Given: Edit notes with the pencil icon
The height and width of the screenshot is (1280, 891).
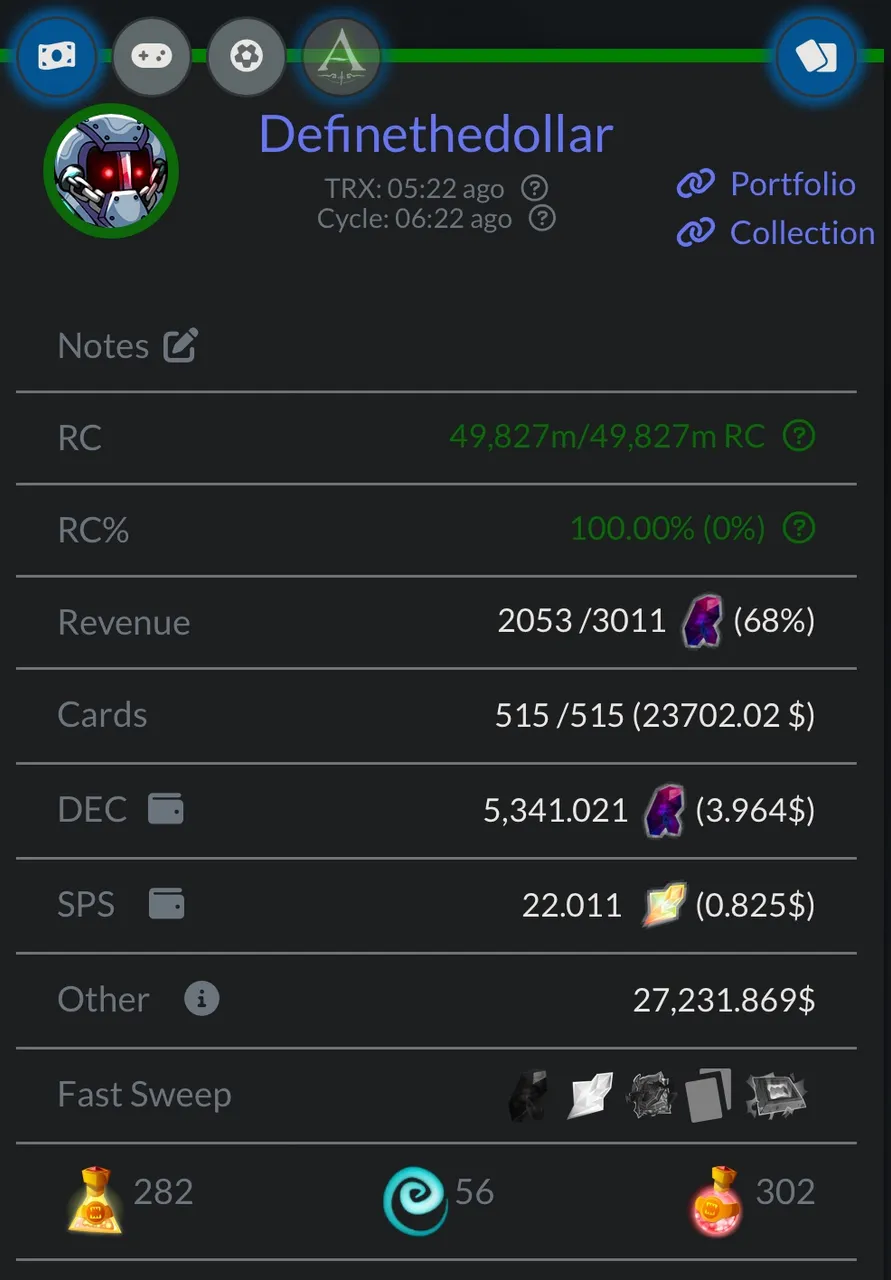Looking at the screenshot, I should (x=181, y=345).
